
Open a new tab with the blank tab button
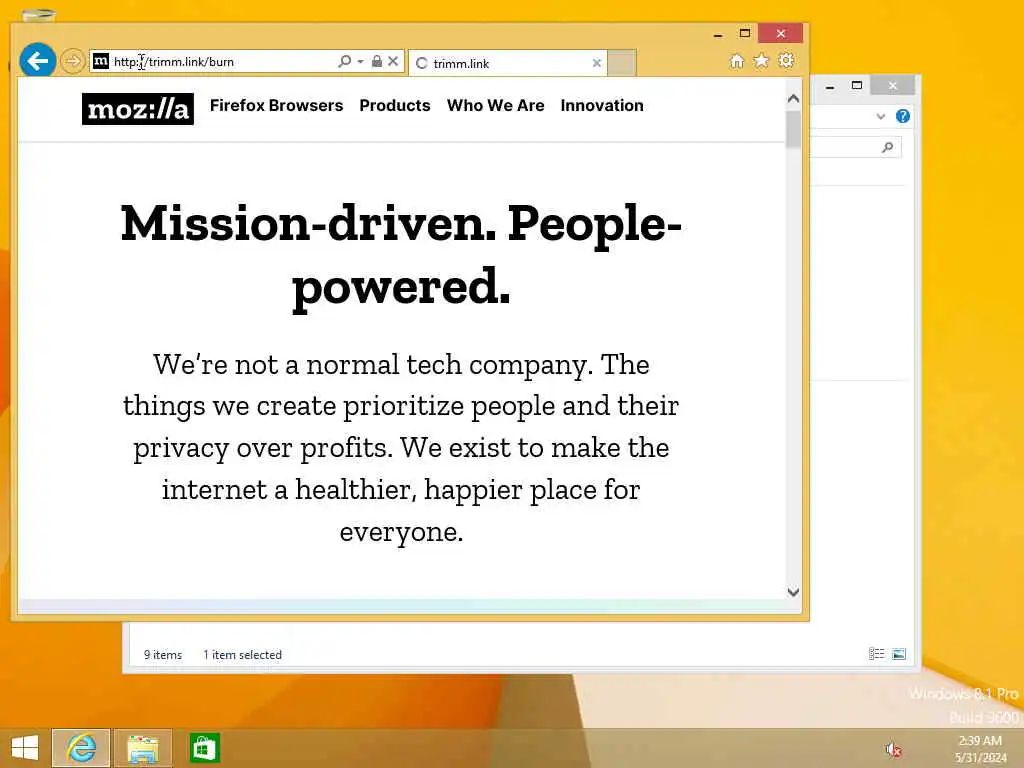click(622, 63)
